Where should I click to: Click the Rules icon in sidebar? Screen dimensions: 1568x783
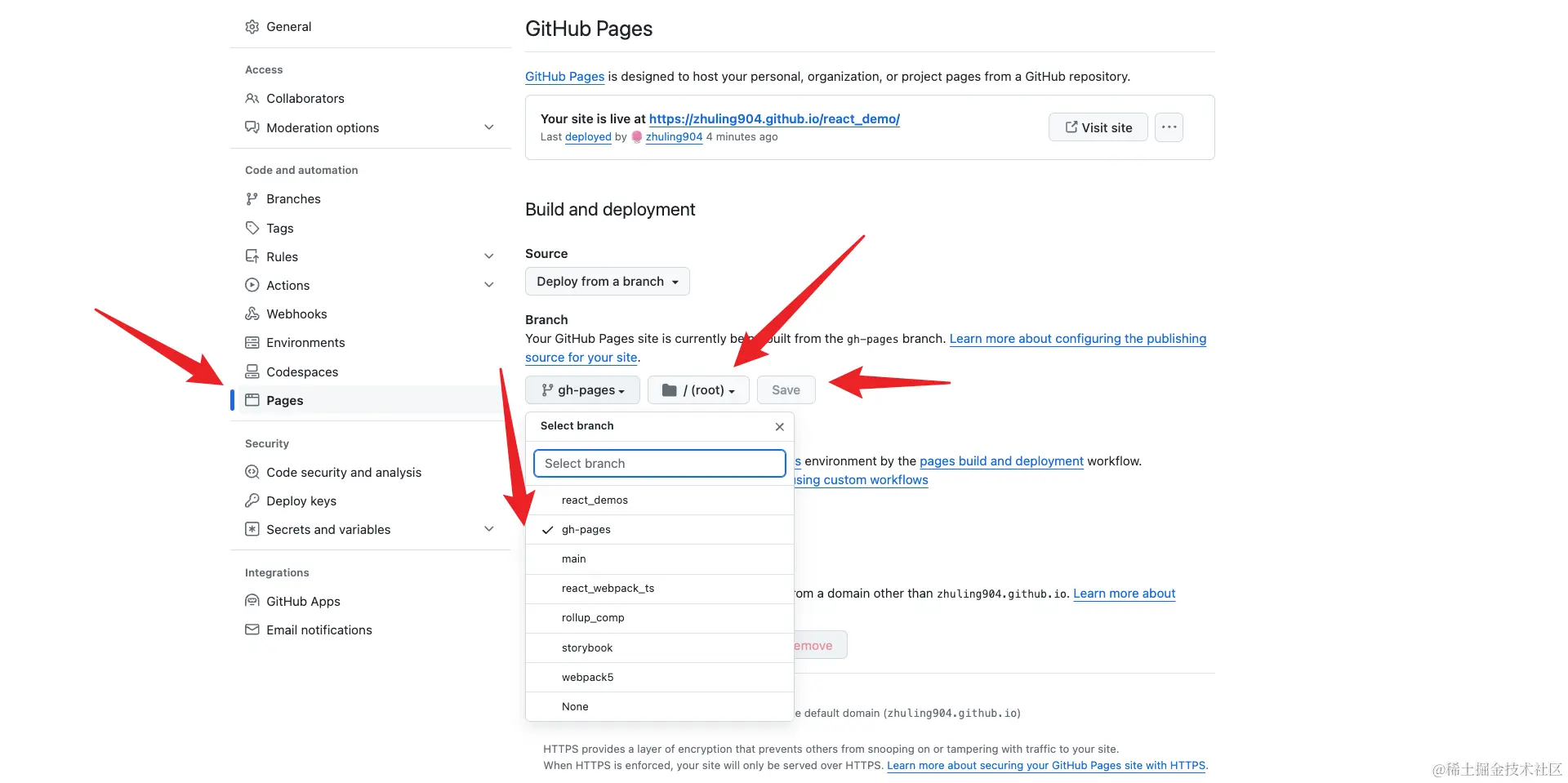[252, 256]
